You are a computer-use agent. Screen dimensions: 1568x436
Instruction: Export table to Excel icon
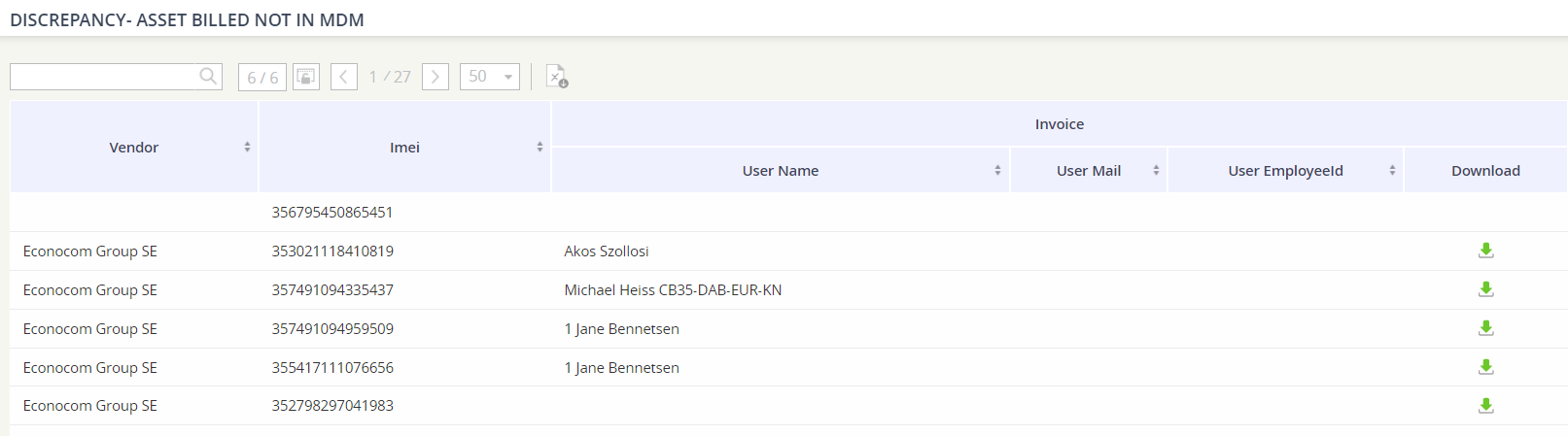pos(556,77)
